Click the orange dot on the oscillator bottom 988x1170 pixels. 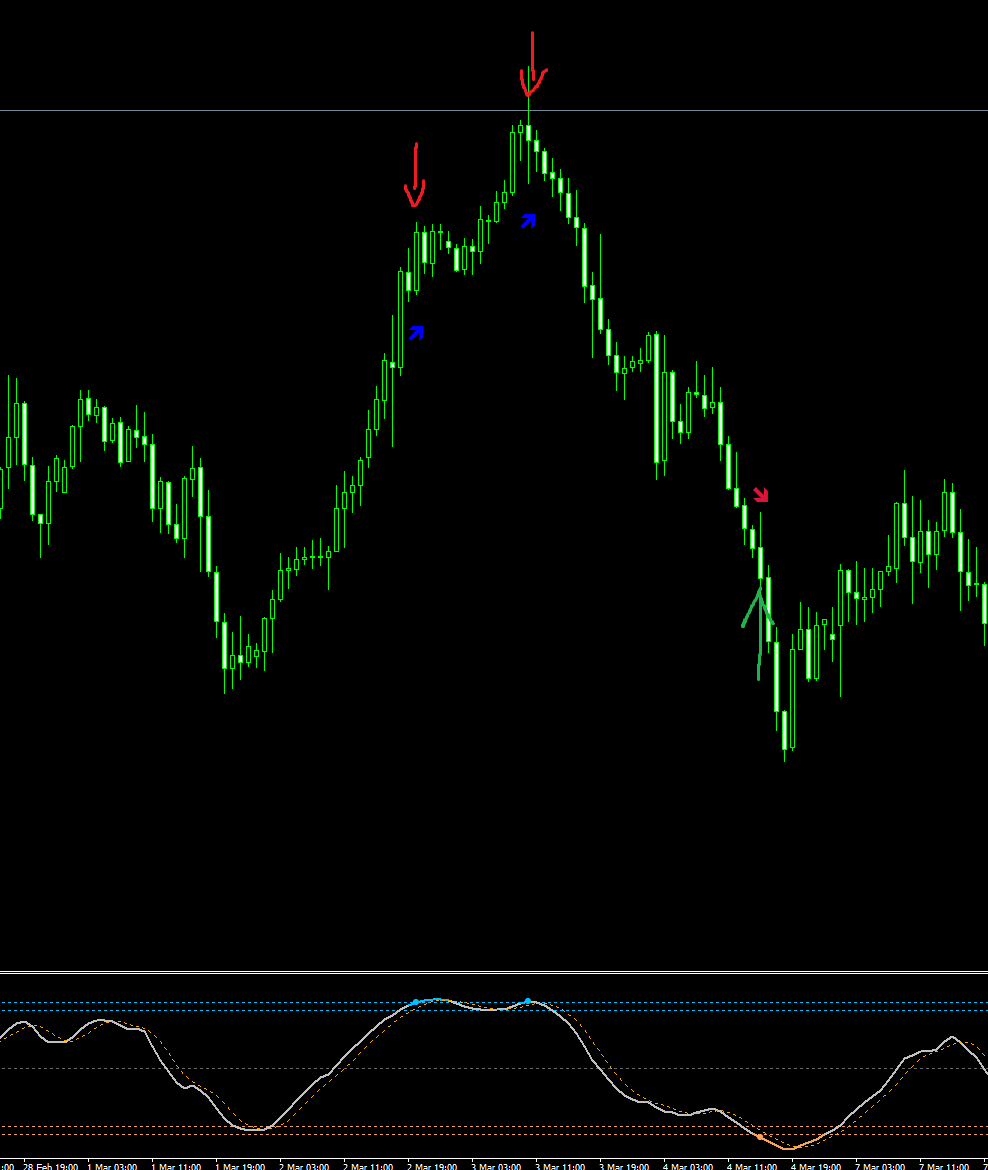point(760,1137)
